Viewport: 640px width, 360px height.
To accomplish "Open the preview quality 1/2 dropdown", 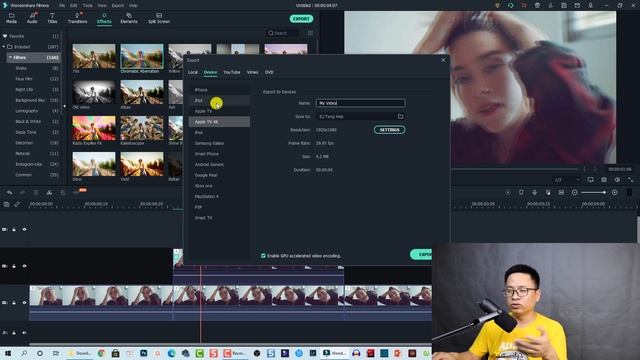I will point(567,180).
